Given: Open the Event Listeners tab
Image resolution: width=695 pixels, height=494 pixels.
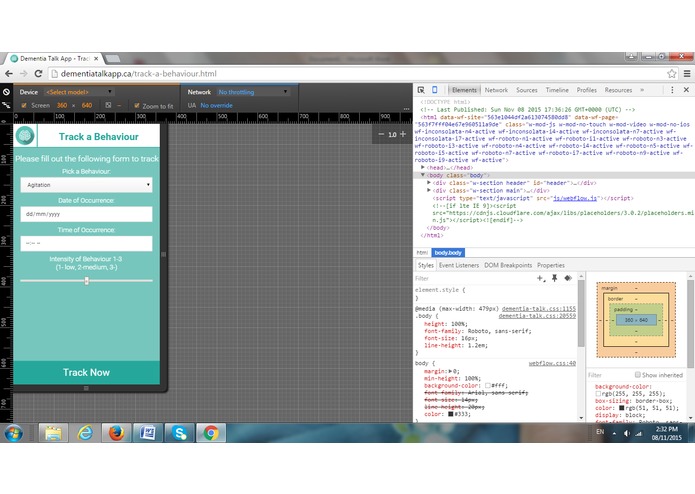Looking at the screenshot, I should coord(459,265).
